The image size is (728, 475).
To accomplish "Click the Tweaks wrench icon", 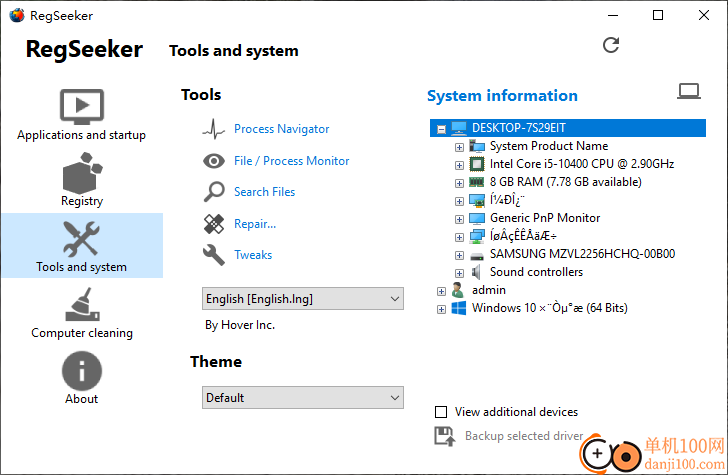I will (214, 255).
